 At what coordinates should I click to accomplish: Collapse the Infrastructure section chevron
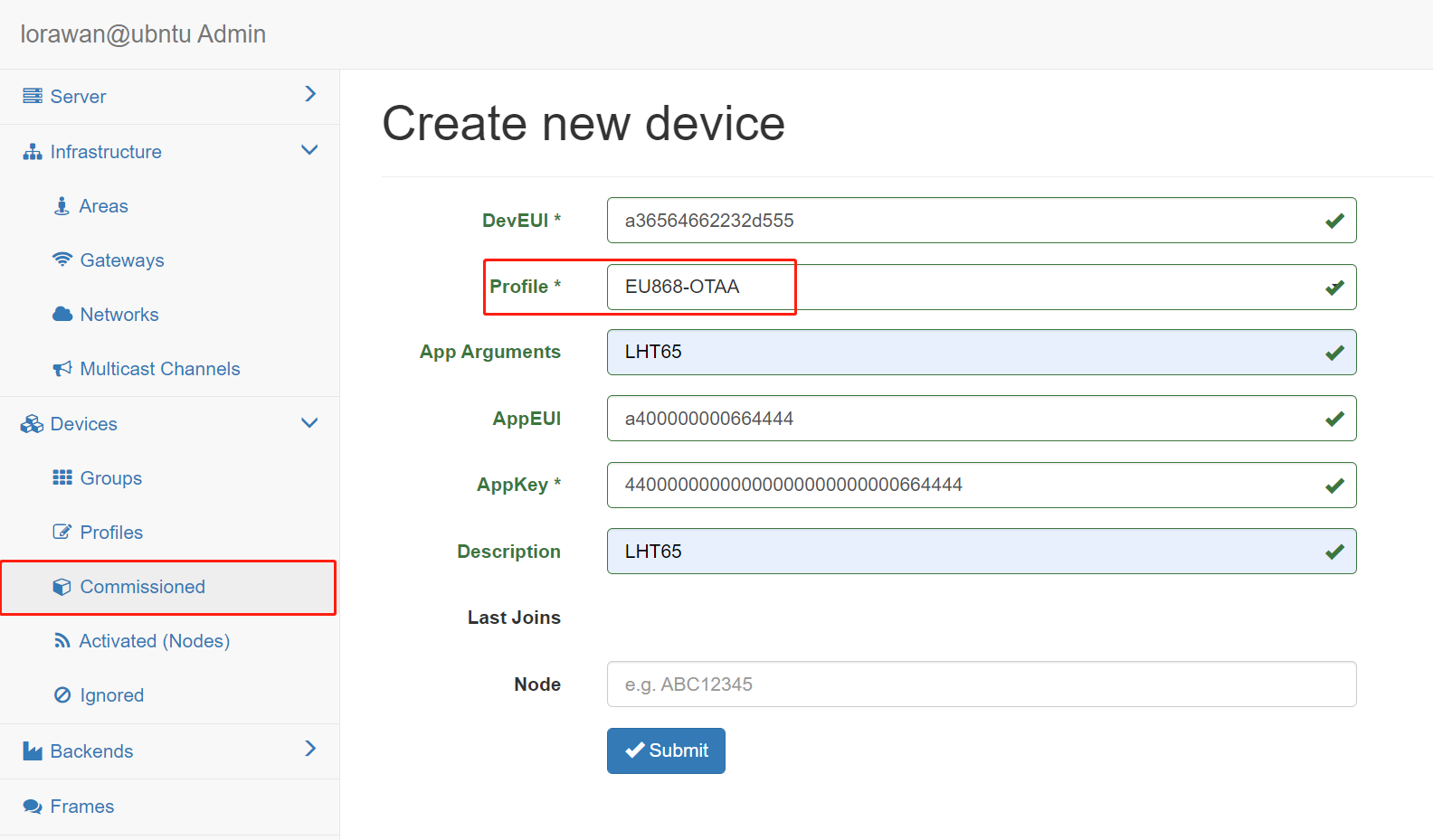click(x=309, y=150)
